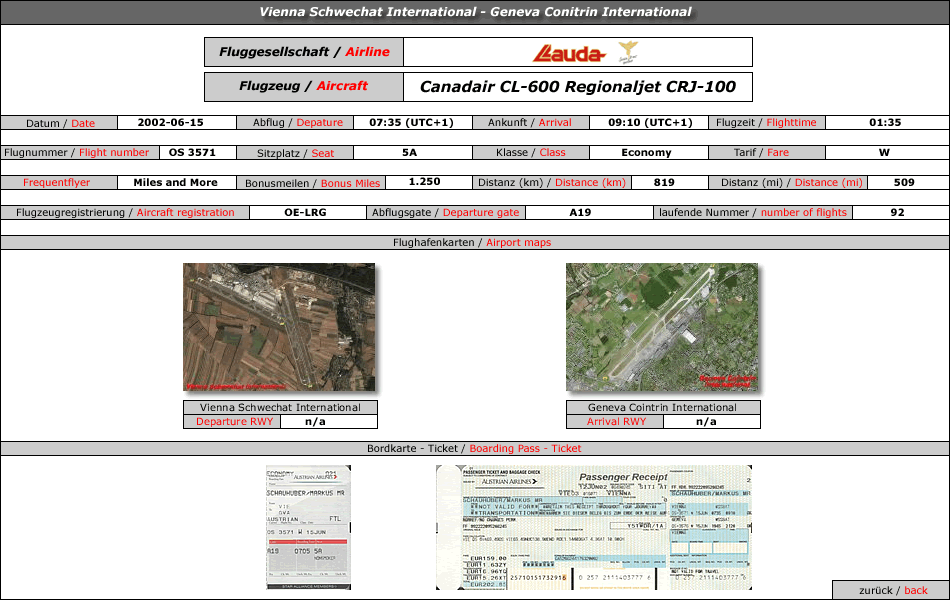
Task: Select number of flights value 92
Action: coord(897,212)
